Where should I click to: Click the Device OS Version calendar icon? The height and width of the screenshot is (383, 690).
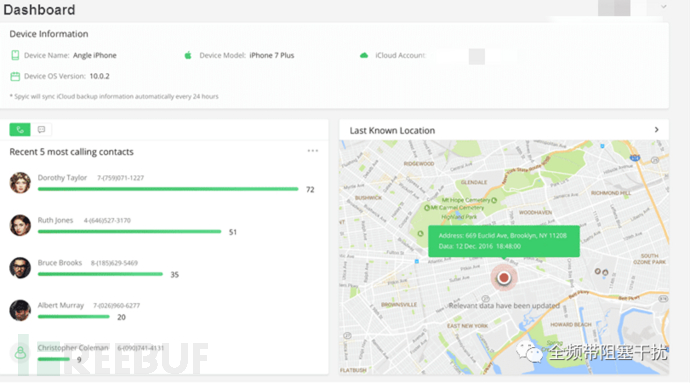(x=15, y=76)
